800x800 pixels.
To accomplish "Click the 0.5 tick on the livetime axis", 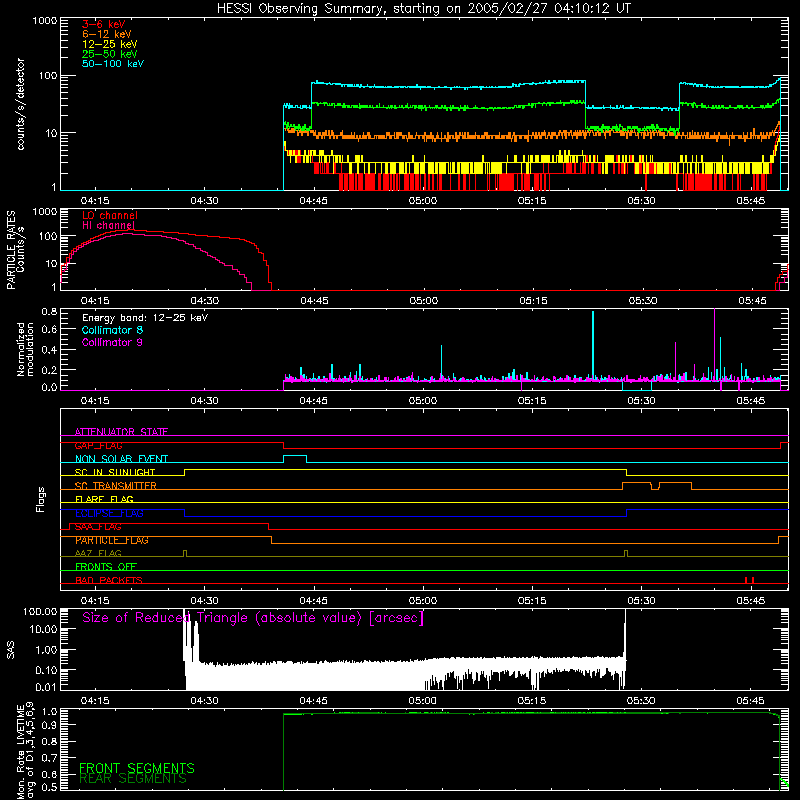I will 49,787.
